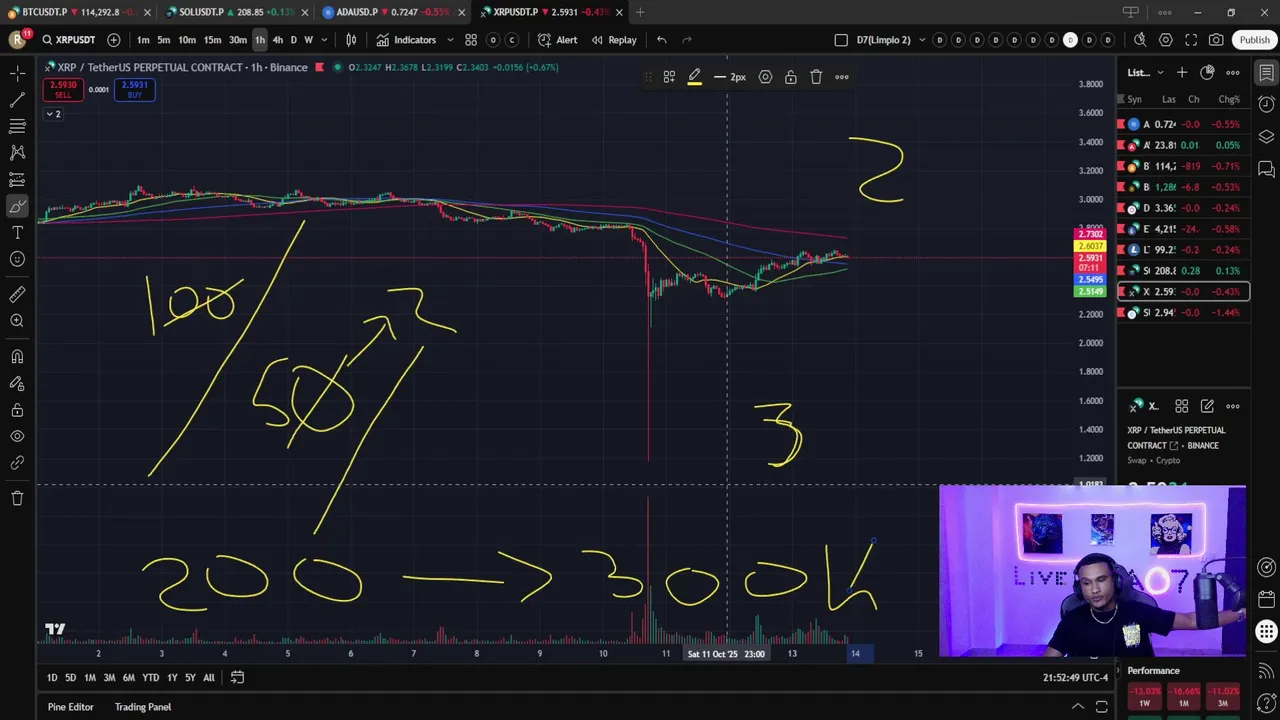Viewport: 1280px width, 720px height.
Task: Select the trend line tool
Action: tap(17, 100)
